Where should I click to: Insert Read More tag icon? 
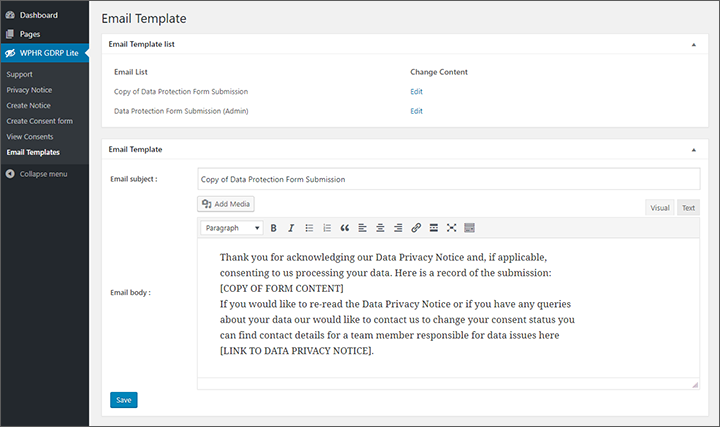point(434,228)
